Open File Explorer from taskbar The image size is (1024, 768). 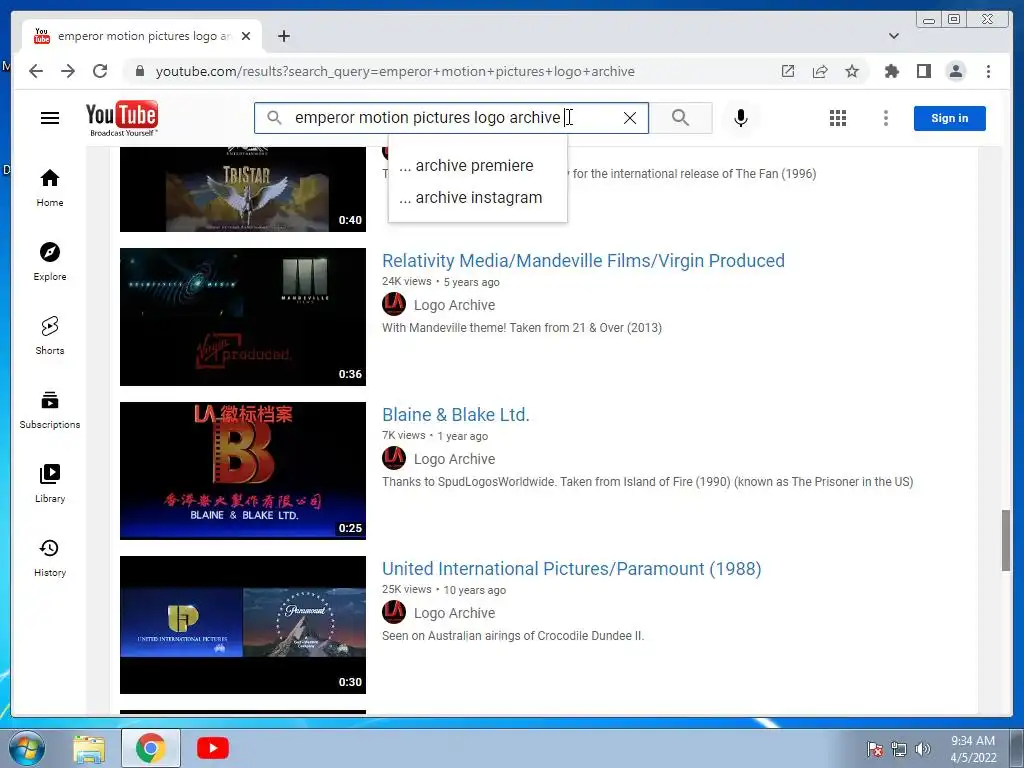pyautogui.click(x=89, y=748)
